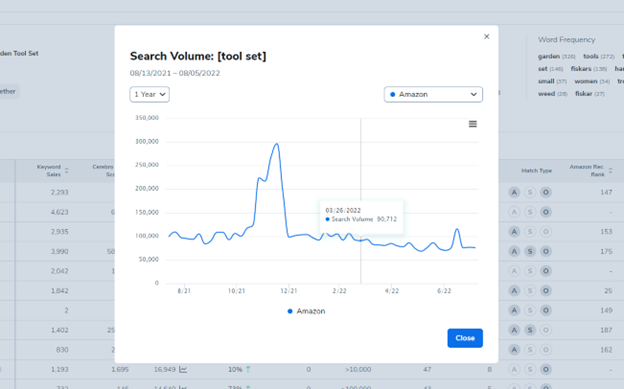Open the chart hamburger menu icon

pos(472,124)
